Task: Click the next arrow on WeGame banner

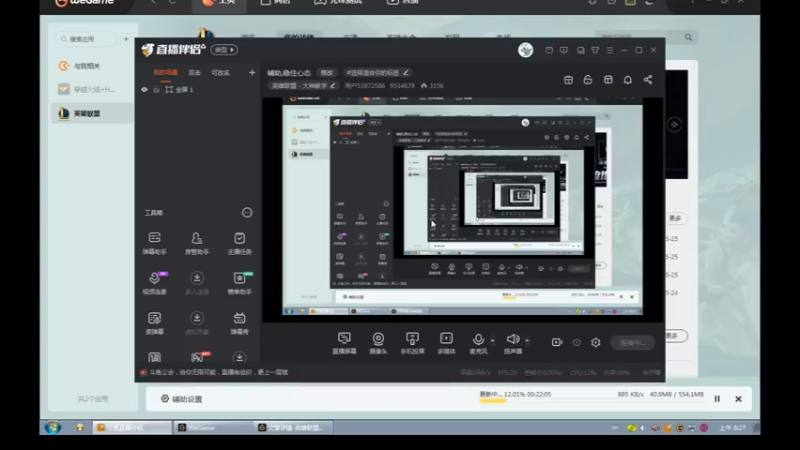Action: 674,124
